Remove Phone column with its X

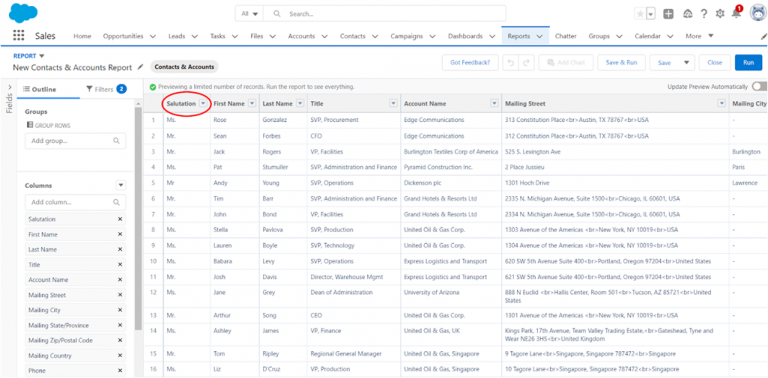click(x=120, y=371)
